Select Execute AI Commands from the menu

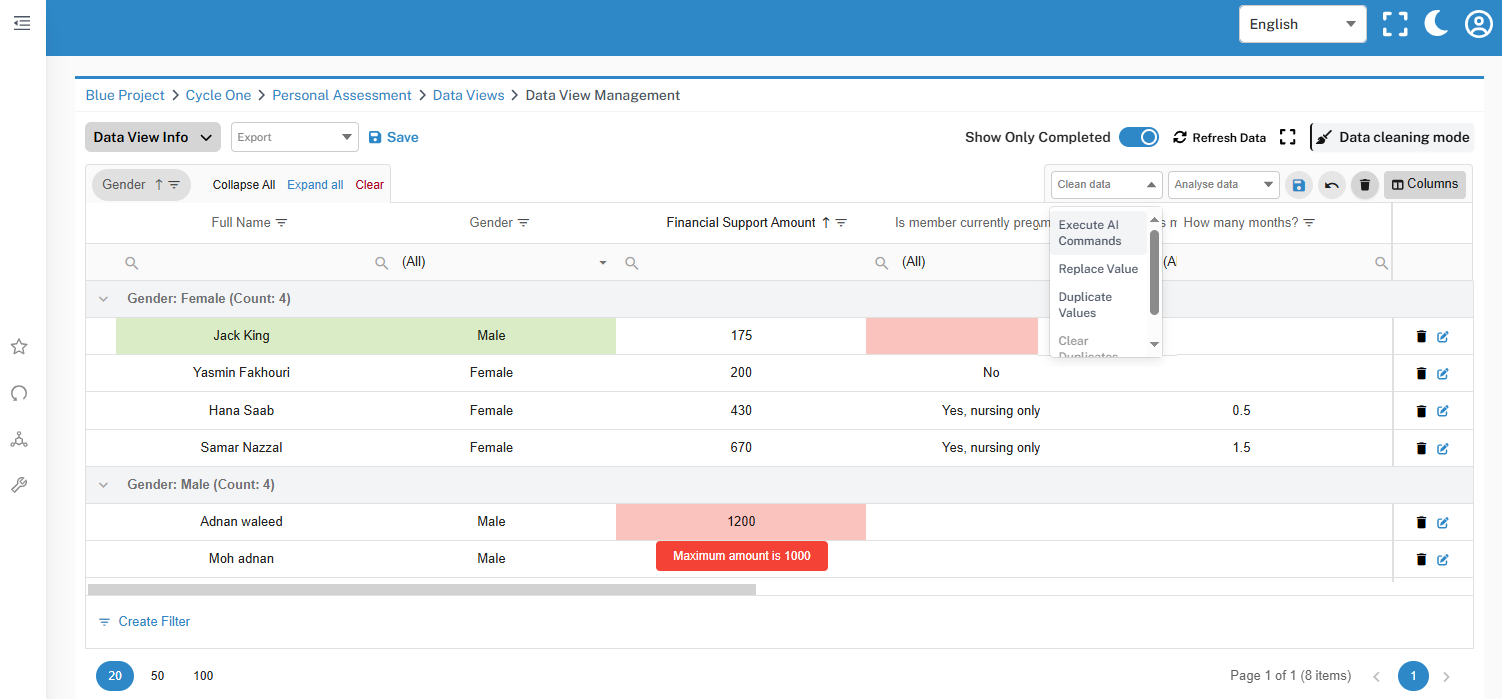[x=1092, y=232]
